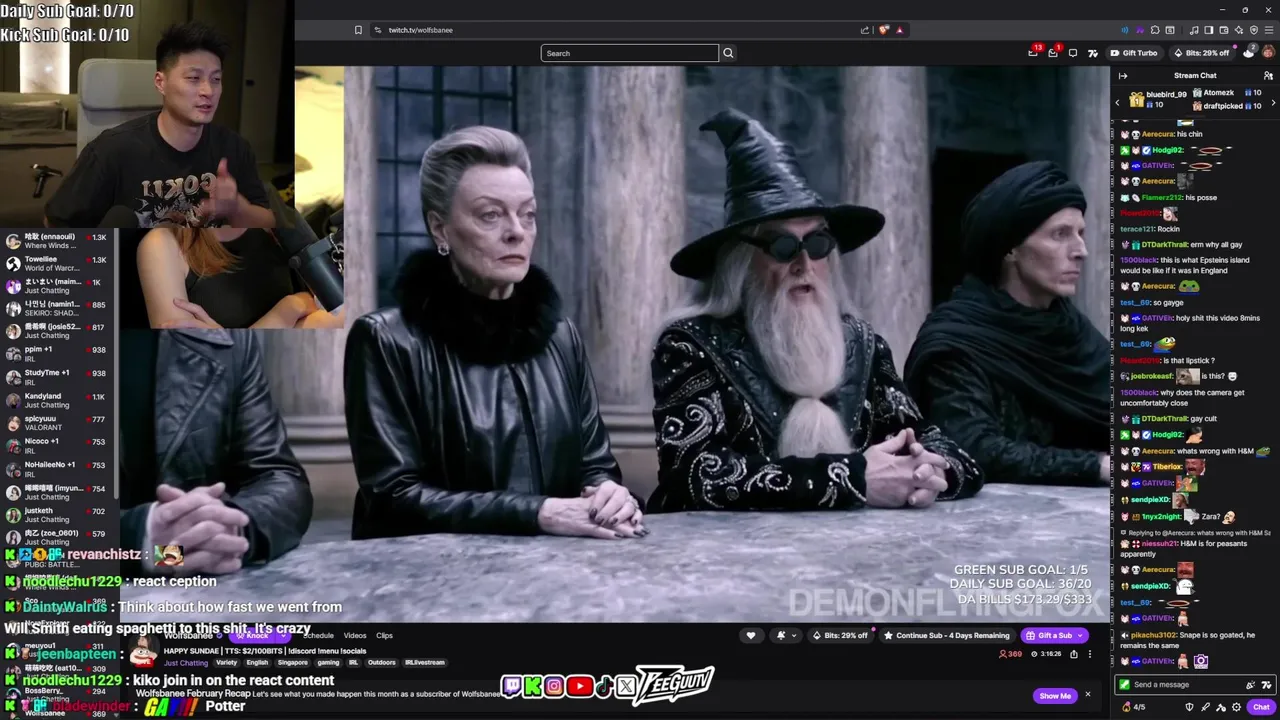Switch to Clips tab
This screenshot has width=1280, height=720.
pyautogui.click(x=384, y=636)
